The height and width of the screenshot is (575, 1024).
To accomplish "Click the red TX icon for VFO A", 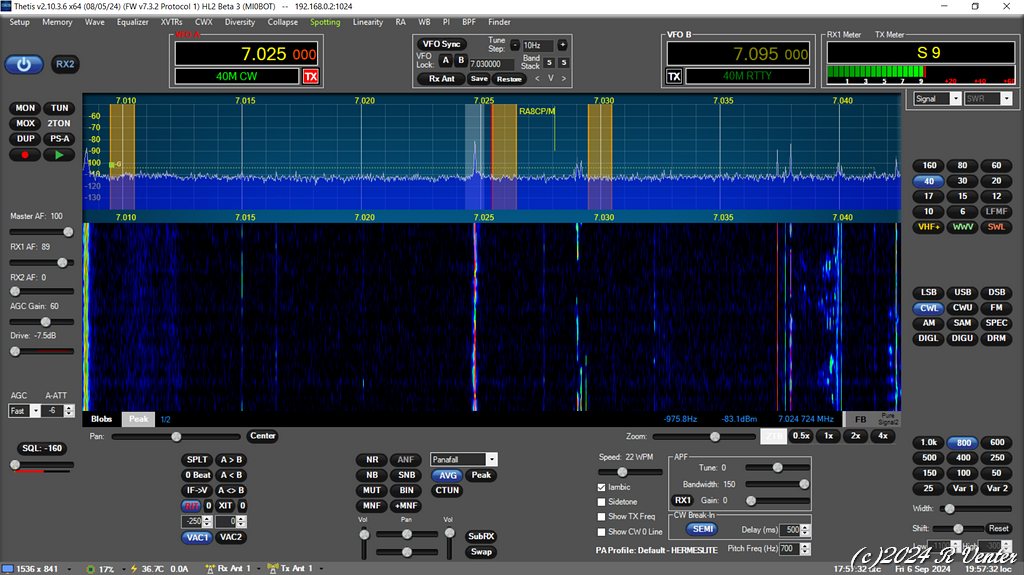I will tap(311, 76).
